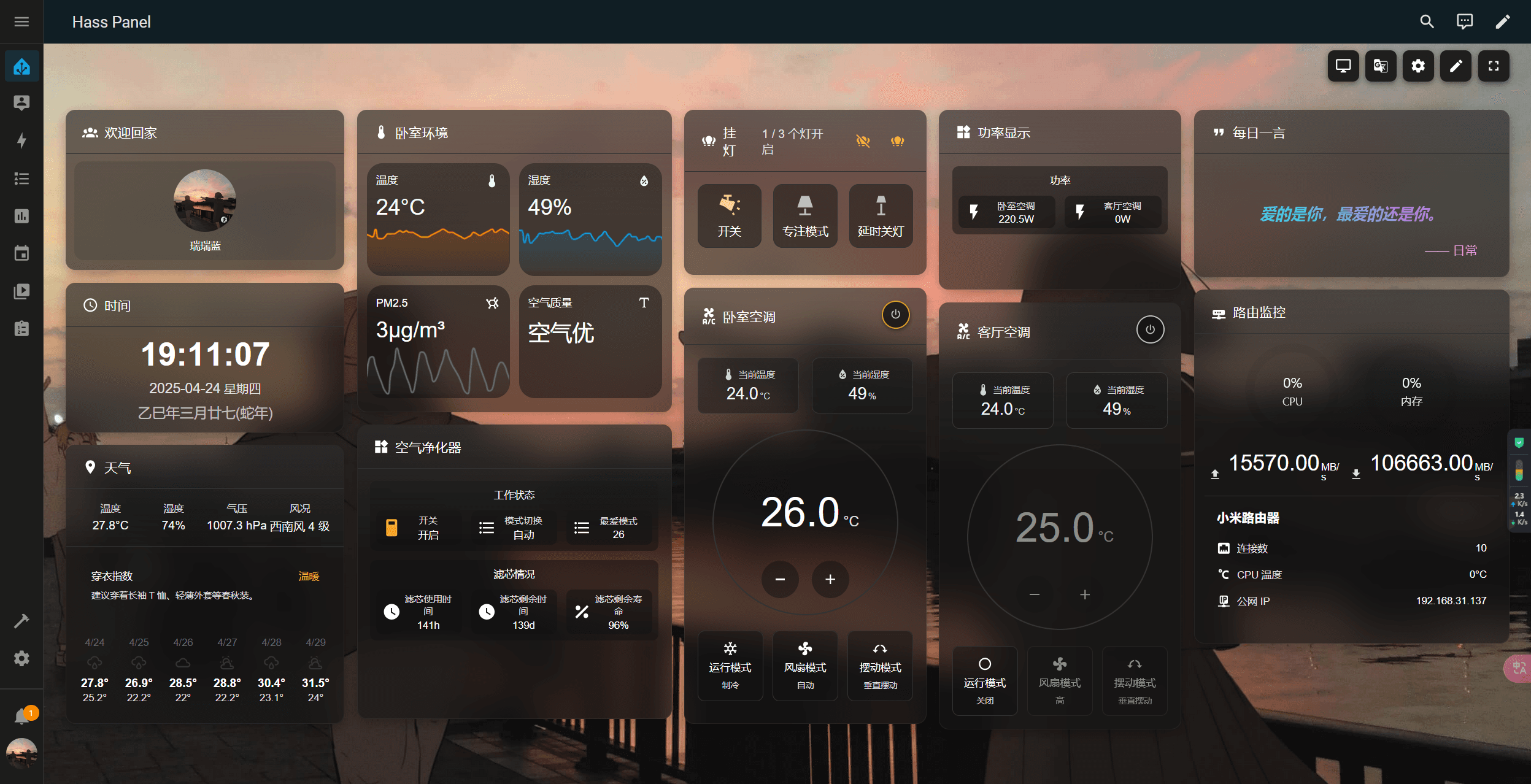Viewport: 1531px width, 784px height.
Task: Open 卧室空调 运行模式 selector
Action: click(x=730, y=666)
